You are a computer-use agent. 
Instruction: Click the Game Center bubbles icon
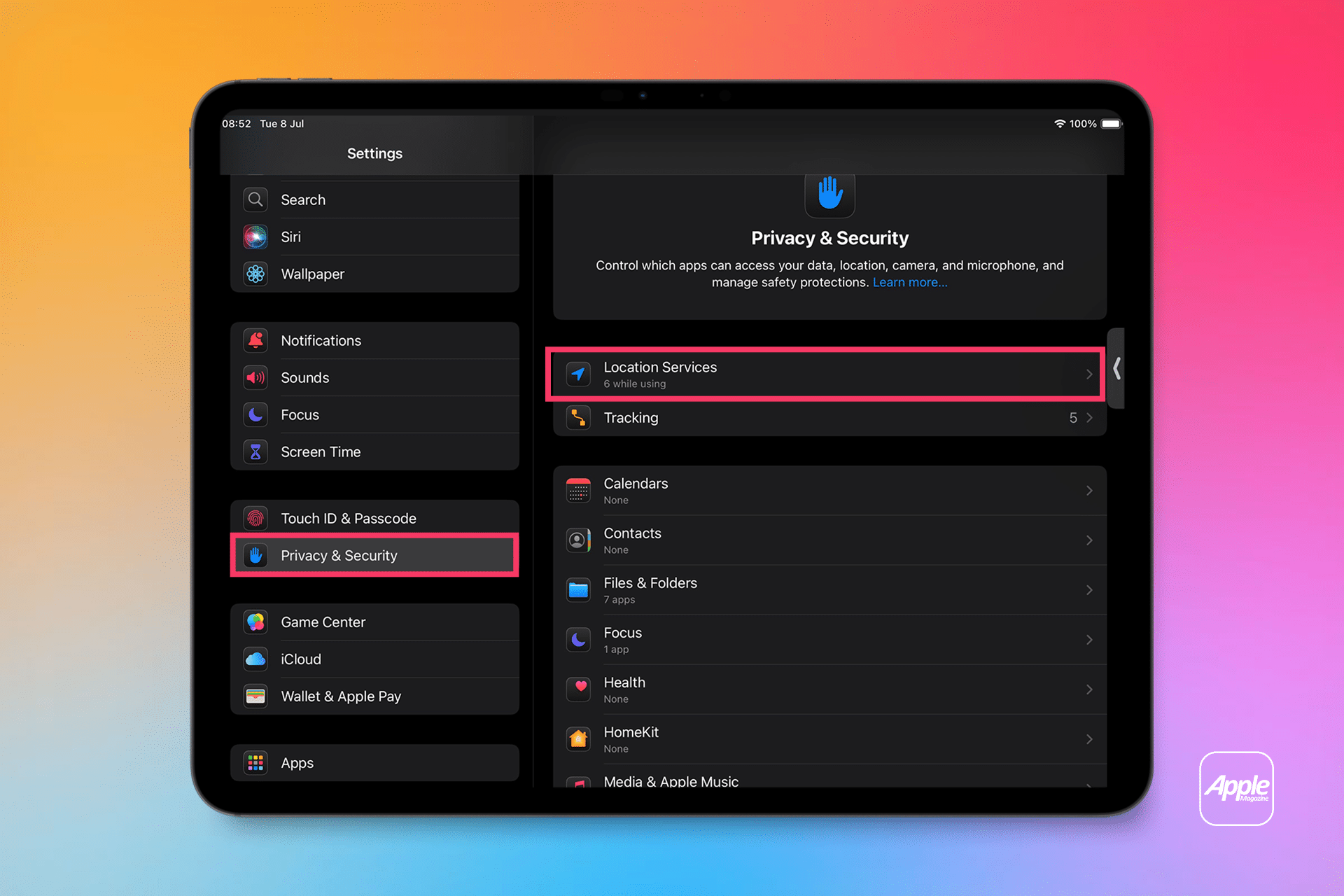(255, 622)
